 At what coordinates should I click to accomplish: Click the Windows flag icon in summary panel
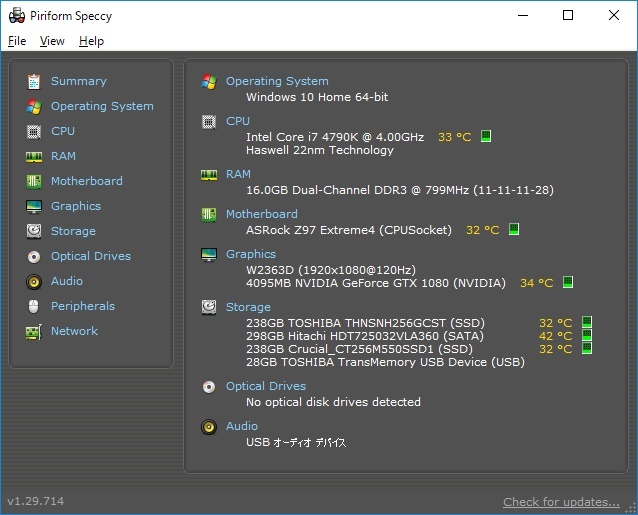(209, 81)
